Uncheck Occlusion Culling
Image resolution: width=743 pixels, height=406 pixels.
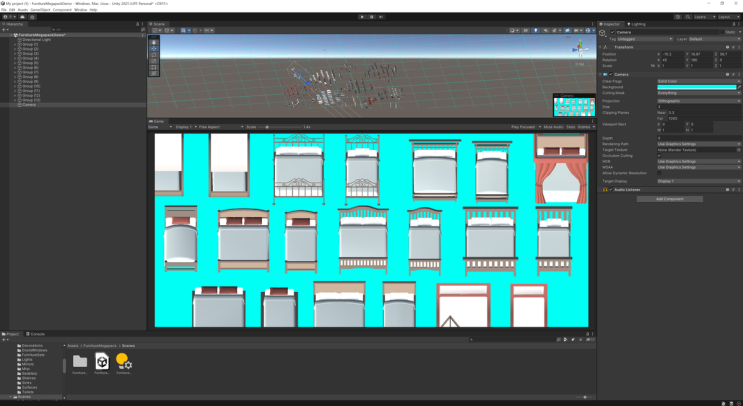click(x=659, y=155)
